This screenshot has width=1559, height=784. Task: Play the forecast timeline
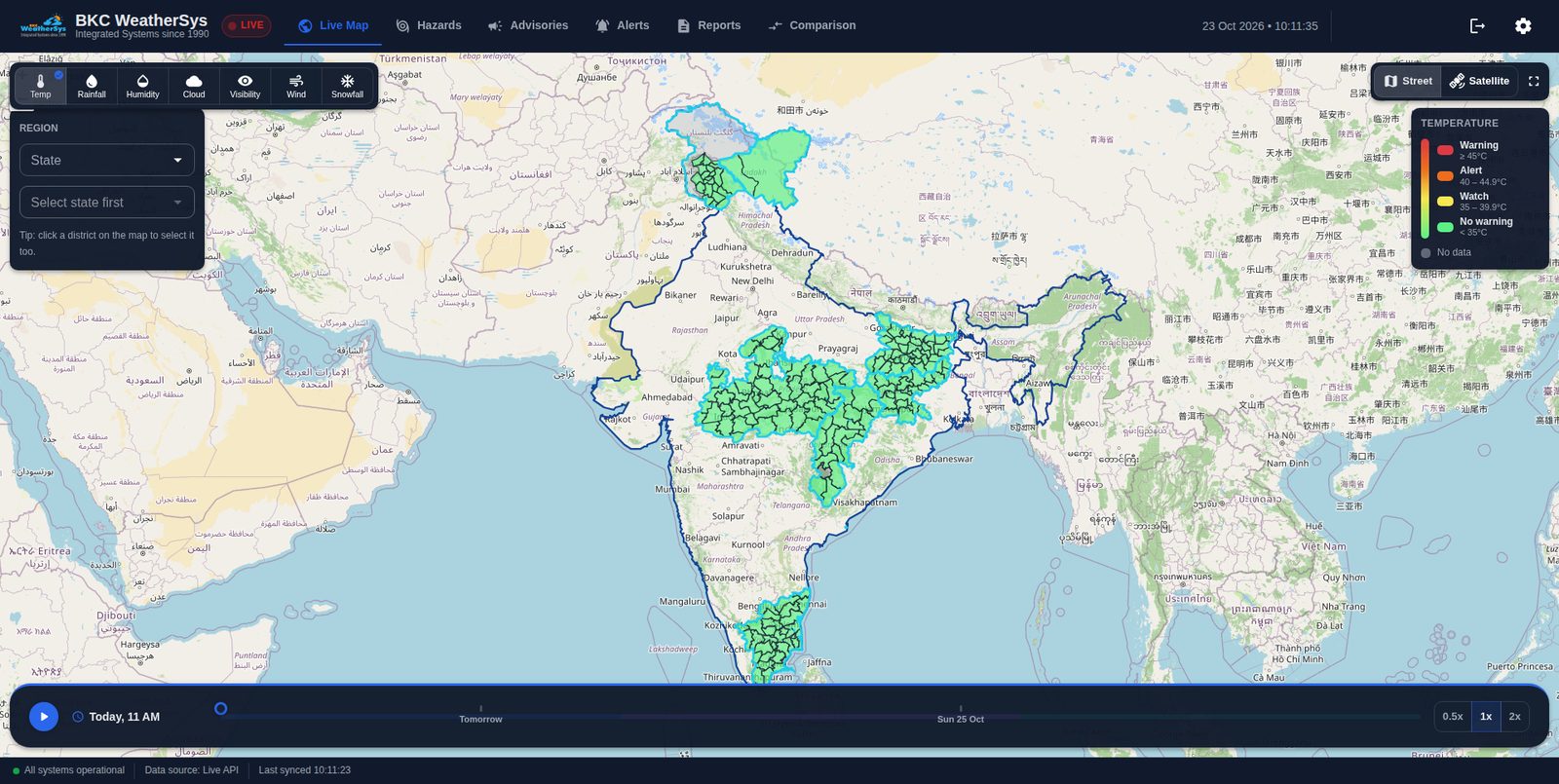click(x=44, y=717)
